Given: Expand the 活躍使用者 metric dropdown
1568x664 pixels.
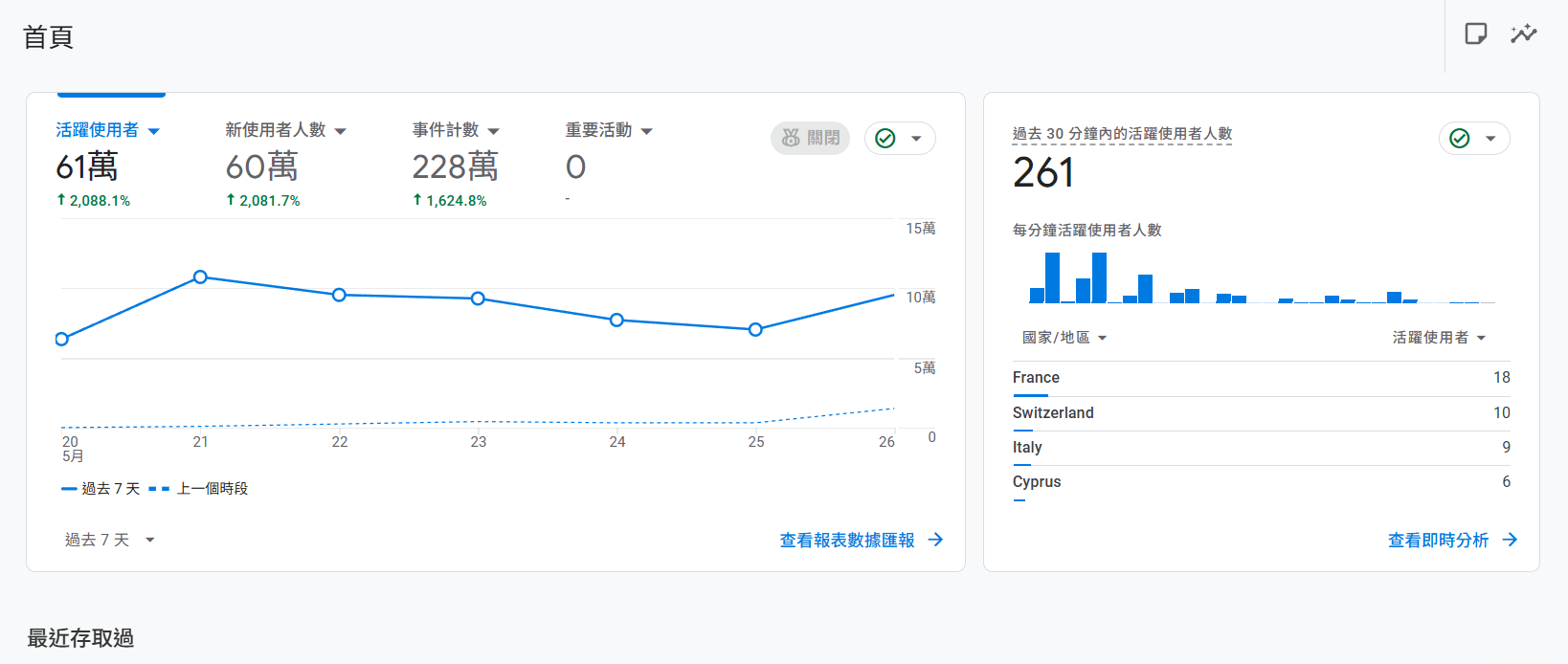Looking at the screenshot, I should coord(154,131).
